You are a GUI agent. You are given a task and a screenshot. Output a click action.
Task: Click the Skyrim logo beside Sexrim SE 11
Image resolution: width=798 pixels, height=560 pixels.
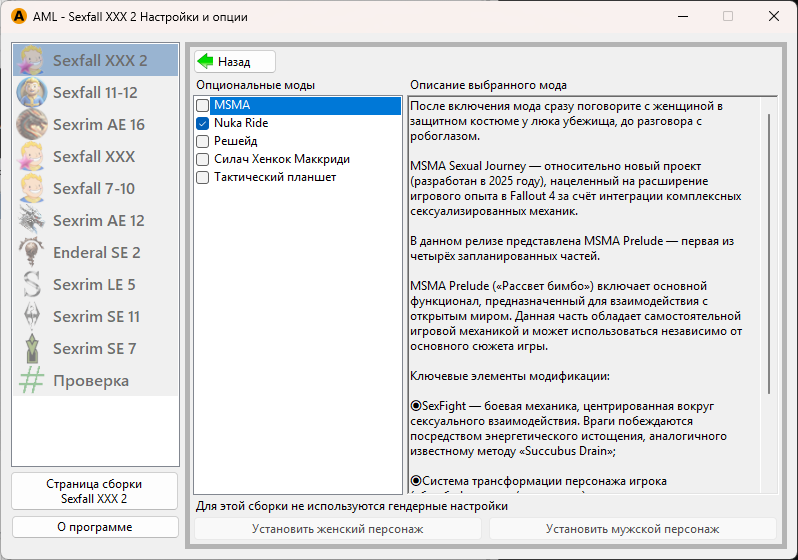(x=32, y=316)
